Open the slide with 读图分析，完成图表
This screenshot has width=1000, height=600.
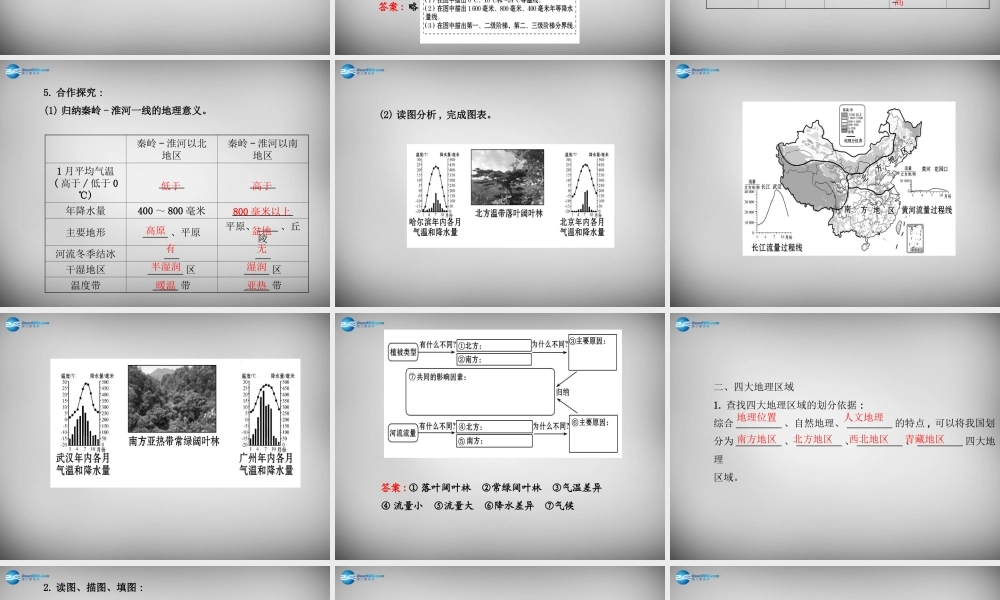coord(500,183)
